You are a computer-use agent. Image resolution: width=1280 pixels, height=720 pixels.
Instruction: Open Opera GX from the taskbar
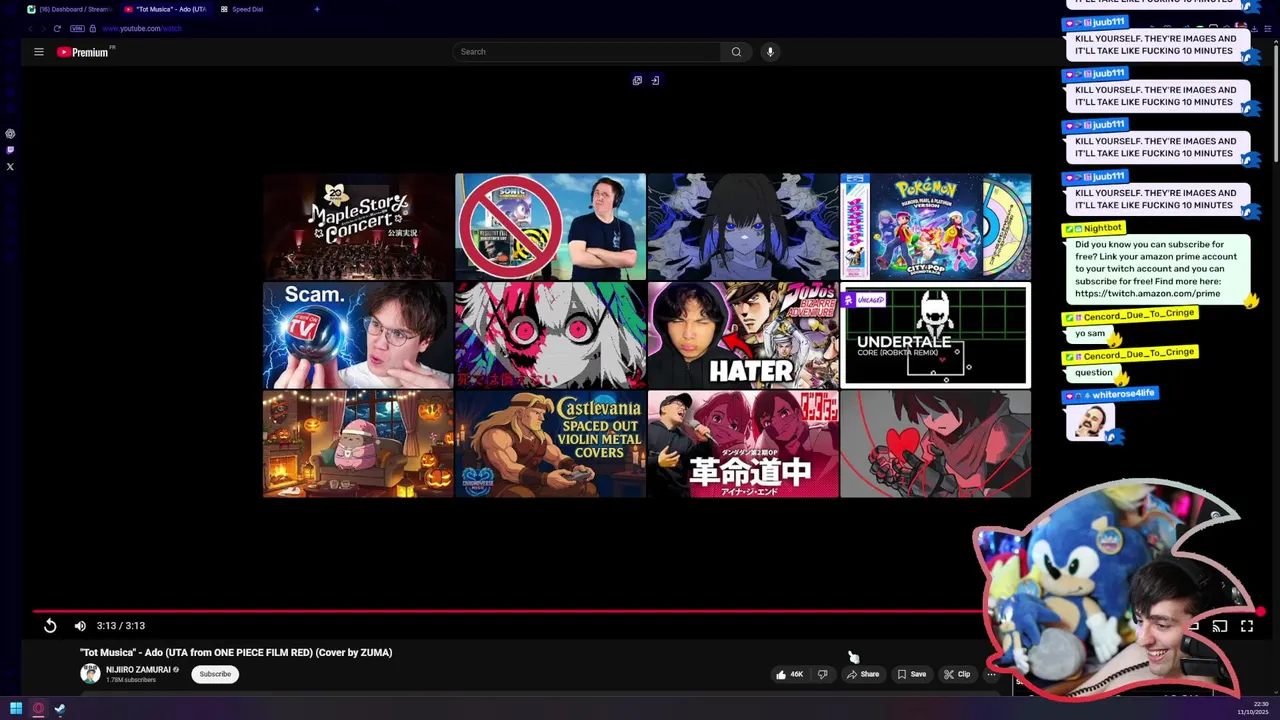tap(38, 709)
